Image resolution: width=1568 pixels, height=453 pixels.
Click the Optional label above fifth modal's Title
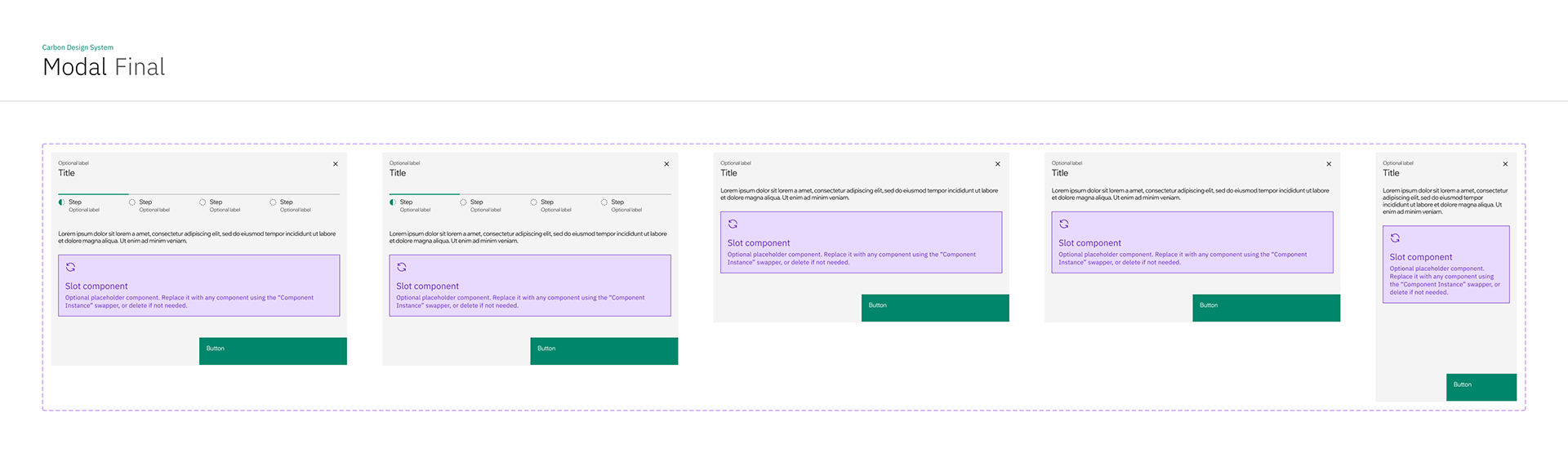pos(1398,163)
